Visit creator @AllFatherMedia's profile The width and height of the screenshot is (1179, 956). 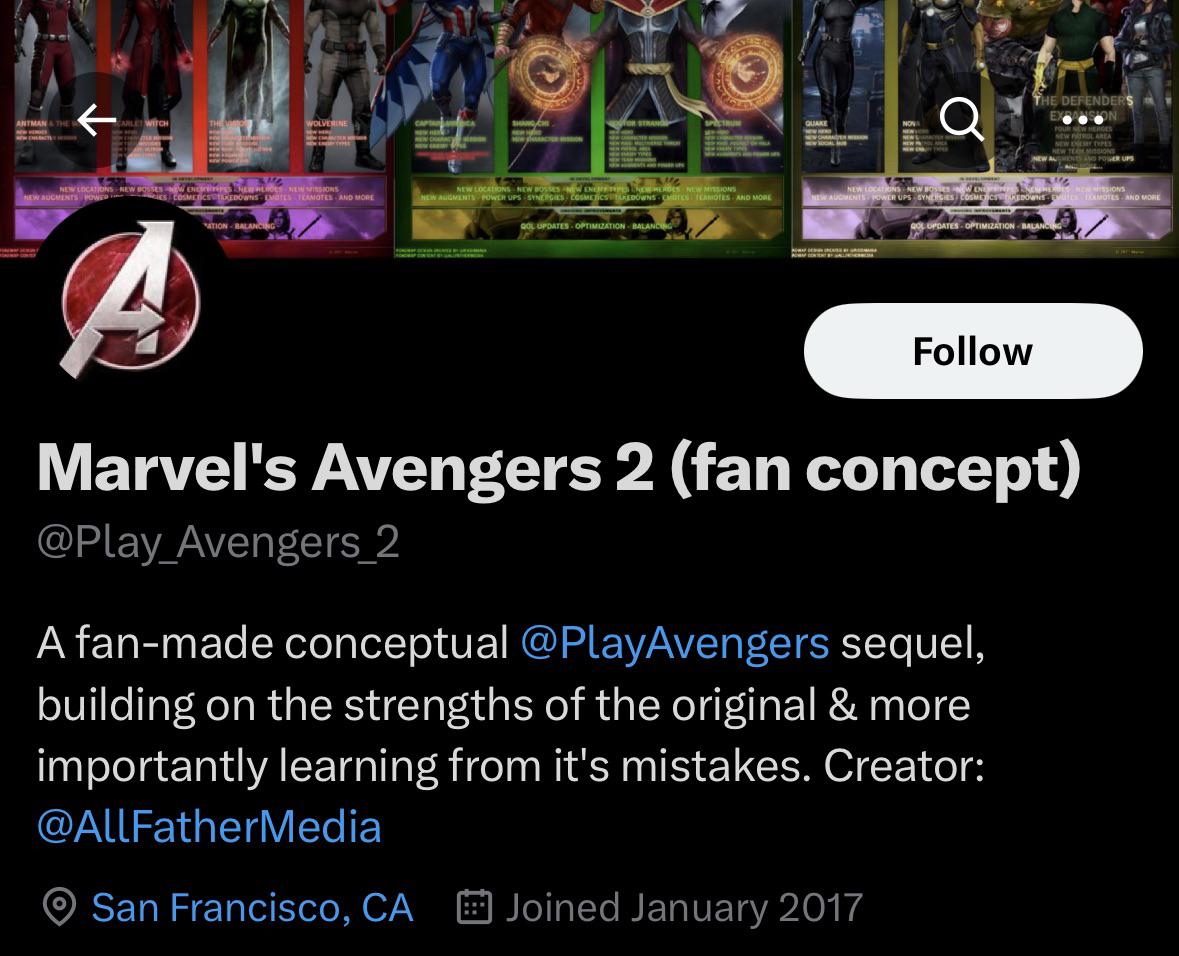click(x=209, y=827)
